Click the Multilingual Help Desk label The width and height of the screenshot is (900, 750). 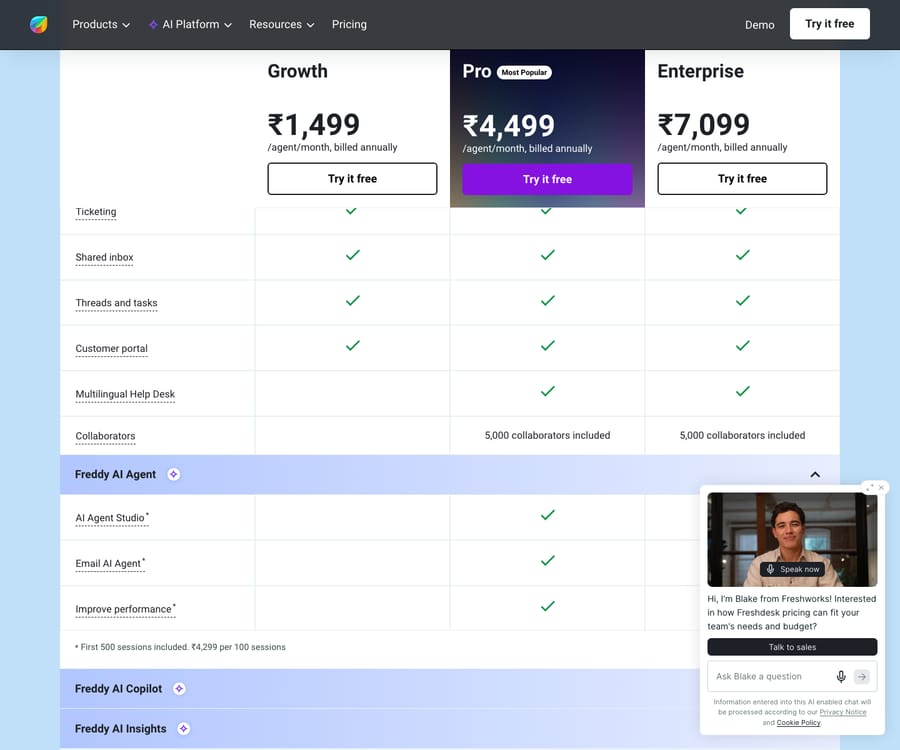[125, 394]
